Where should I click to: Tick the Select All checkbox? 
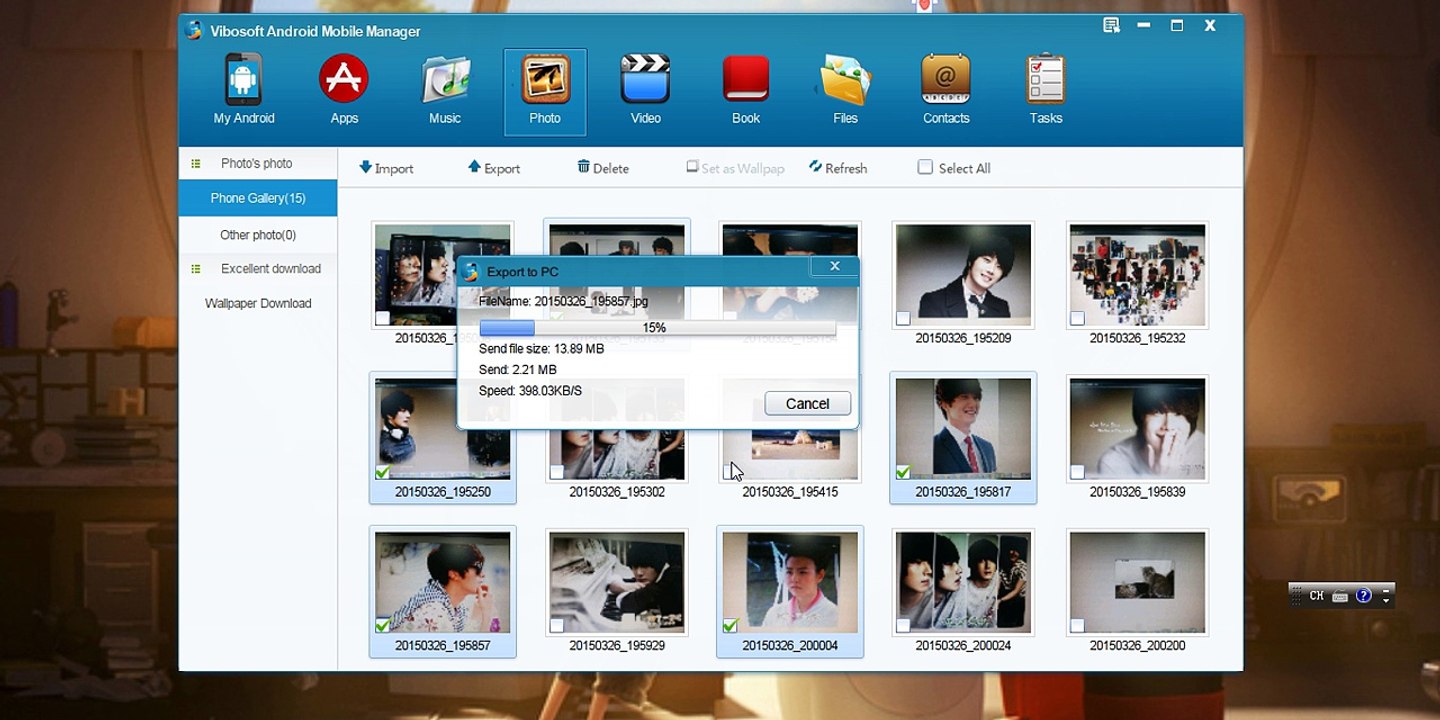pyautogui.click(x=925, y=168)
